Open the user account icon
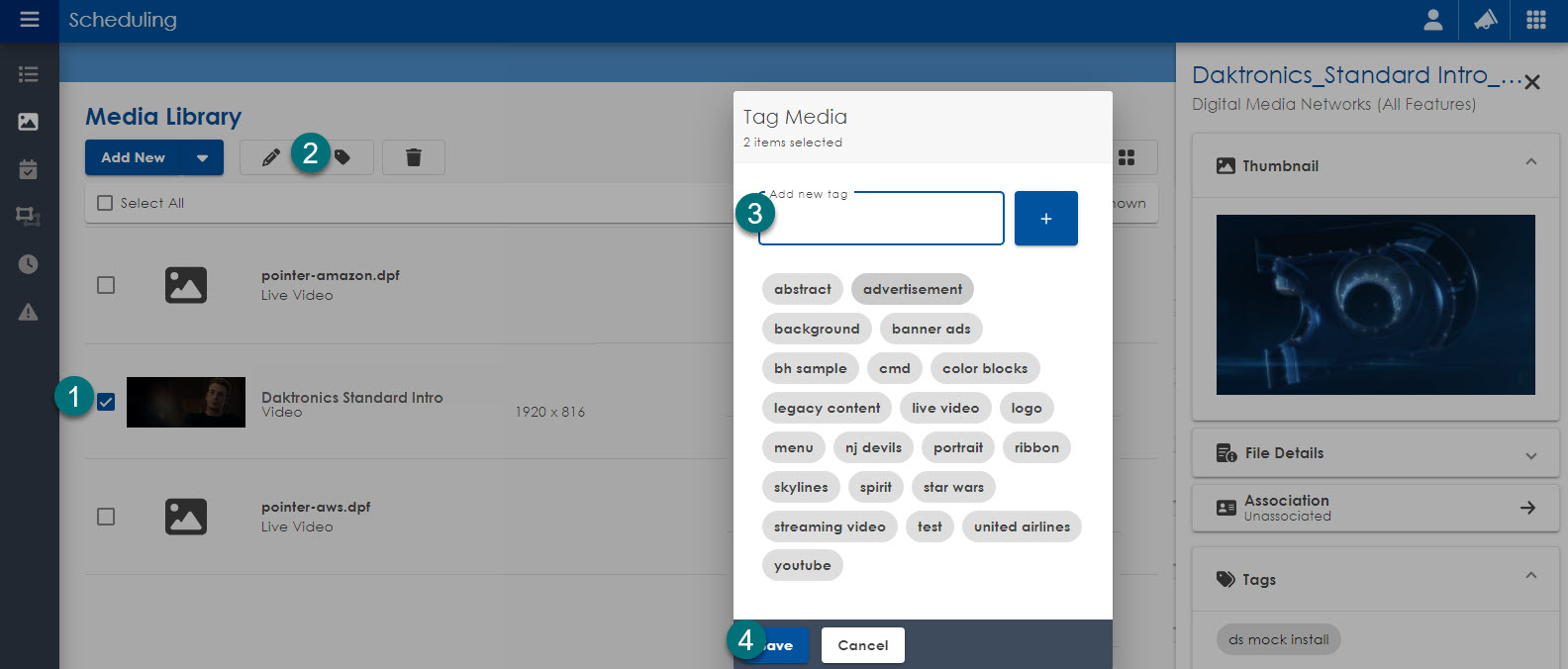Image resolution: width=1568 pixels, height=669 pixels. tap(1432, 20)
